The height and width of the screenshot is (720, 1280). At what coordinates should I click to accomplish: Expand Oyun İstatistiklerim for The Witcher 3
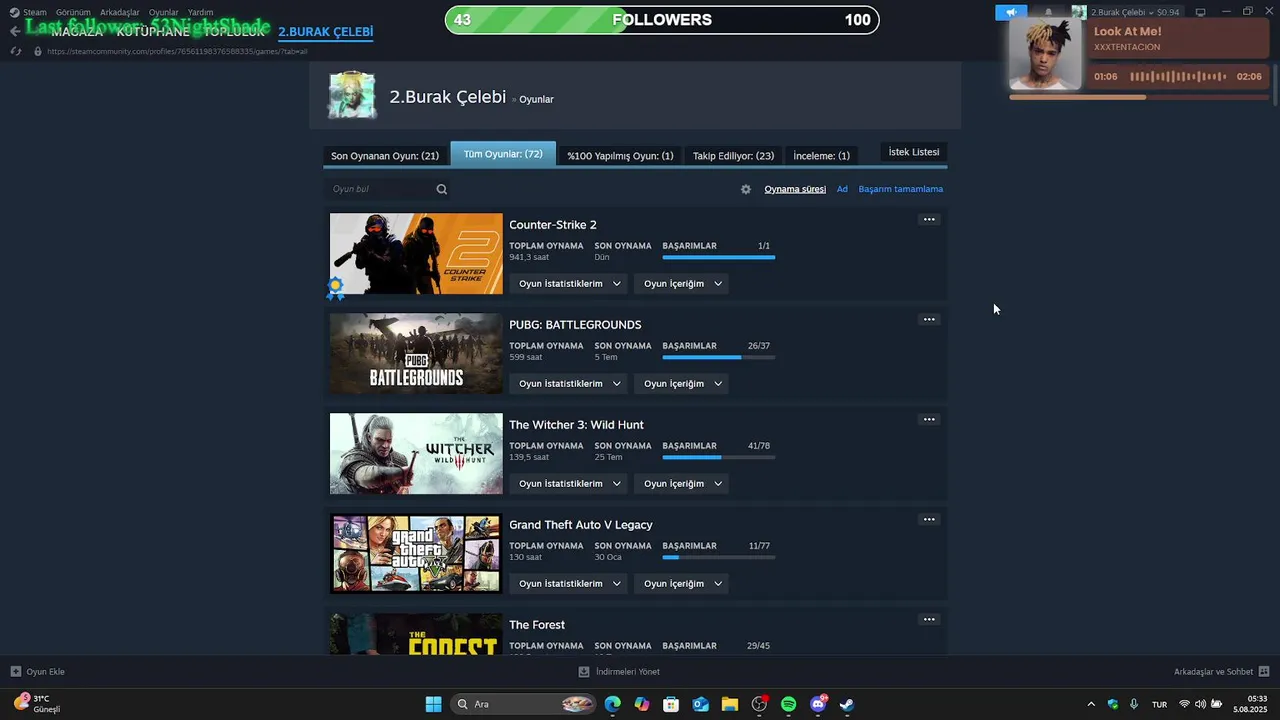(569, 484)
